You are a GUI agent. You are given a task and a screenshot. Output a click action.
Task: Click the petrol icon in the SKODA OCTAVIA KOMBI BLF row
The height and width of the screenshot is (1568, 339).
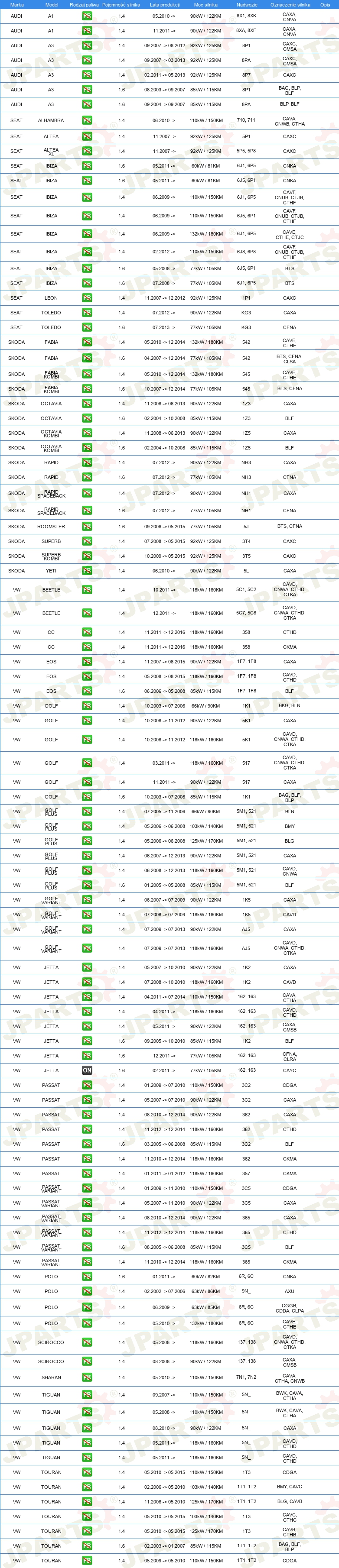(x=87, y=448)
